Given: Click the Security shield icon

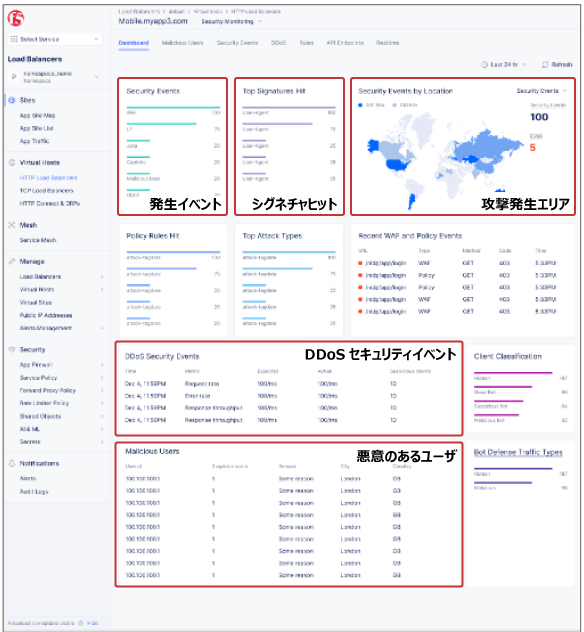Looking at the screenshot, I should [12, 349].
